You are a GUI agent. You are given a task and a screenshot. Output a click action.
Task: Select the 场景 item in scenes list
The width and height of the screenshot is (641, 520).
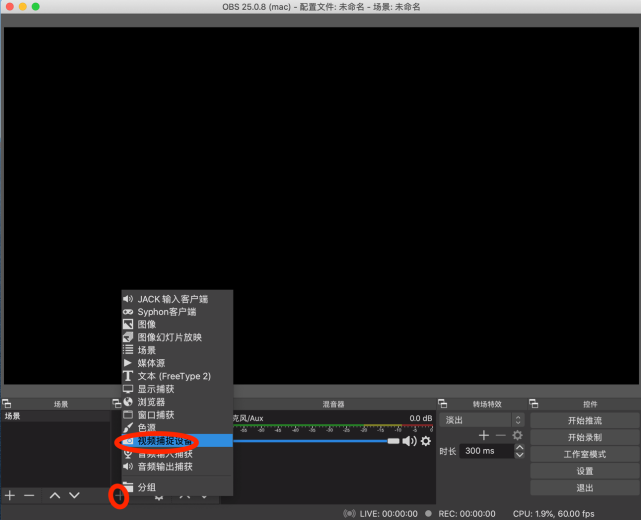pyautogui.click(x=56, y=416)
